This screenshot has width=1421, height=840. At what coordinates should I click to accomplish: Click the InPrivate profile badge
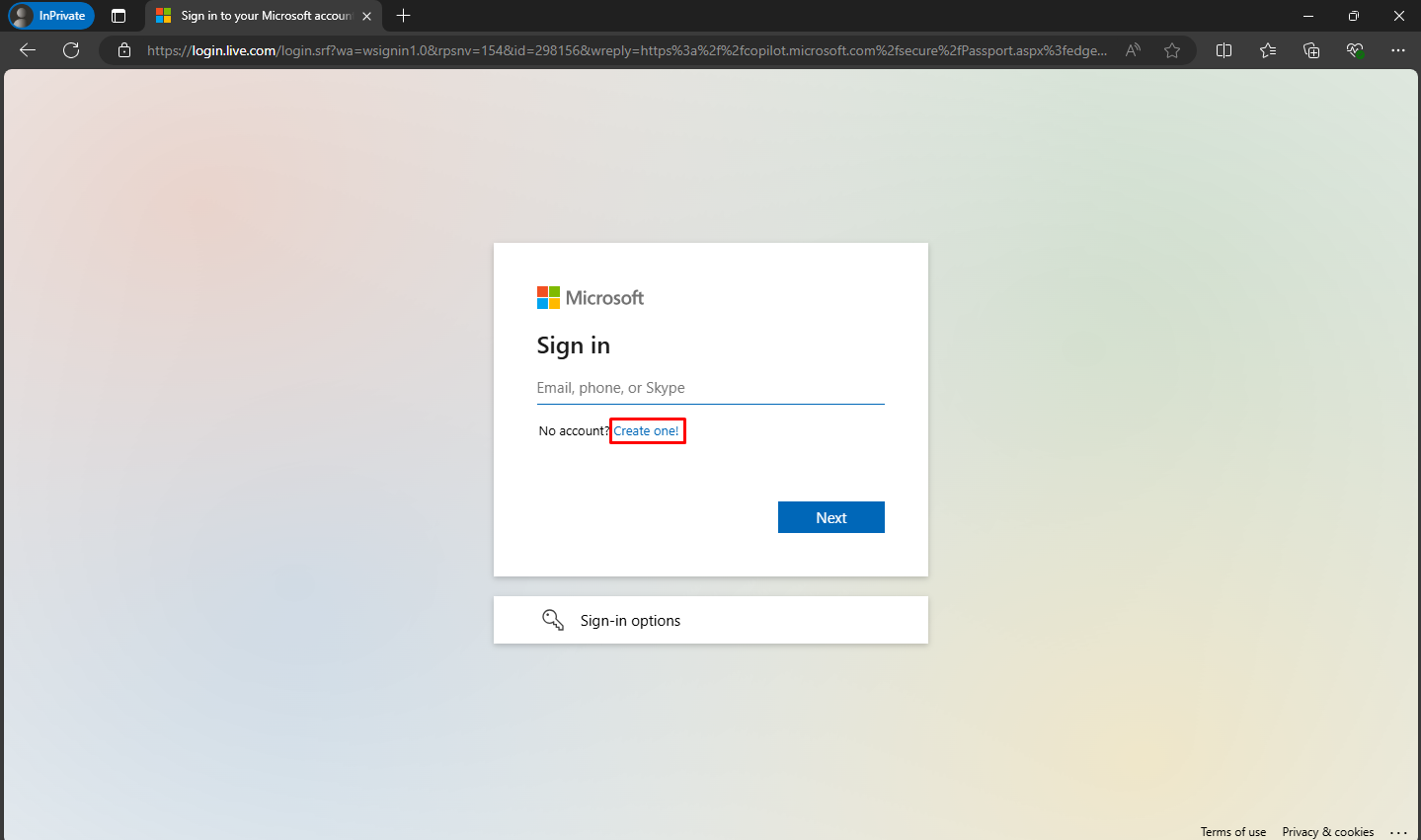pos(50,16)
